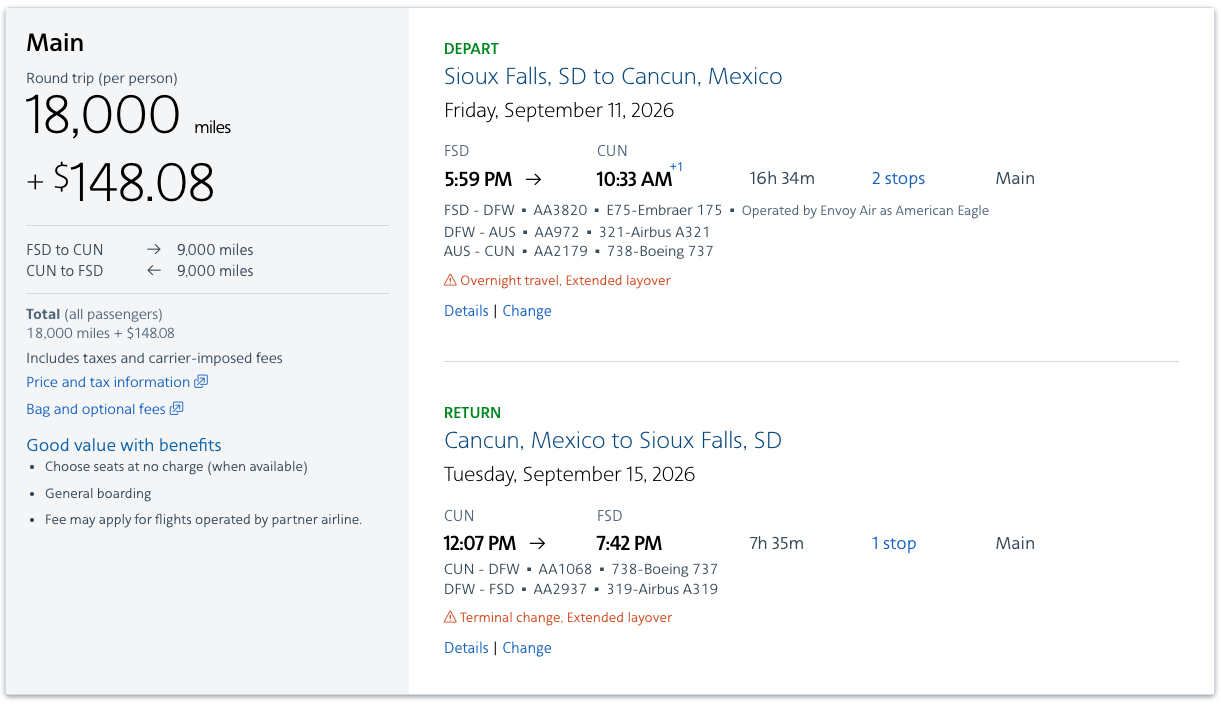The height and width of the screenshot is (704, 1221).
Task: Click the green RETURN label
Action: pyautogui.click(x=473, y=412)
